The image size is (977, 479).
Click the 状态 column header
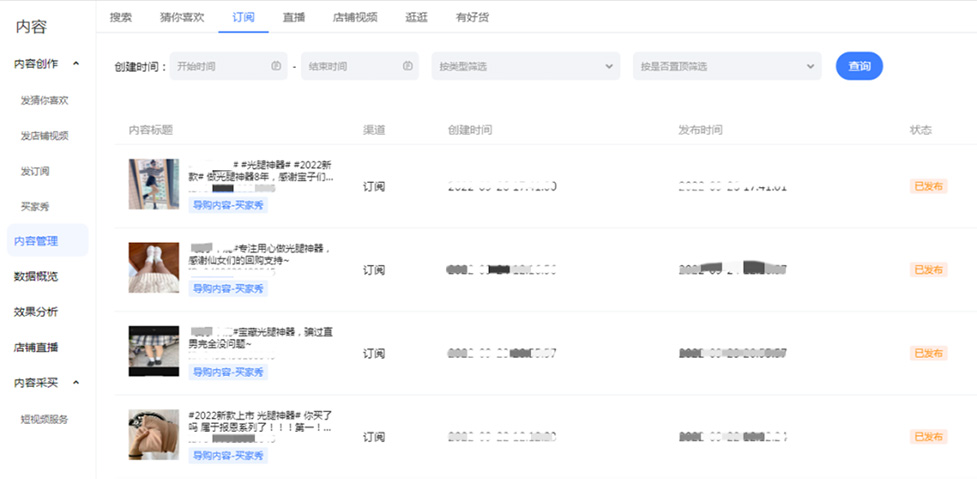pos(921,130)
